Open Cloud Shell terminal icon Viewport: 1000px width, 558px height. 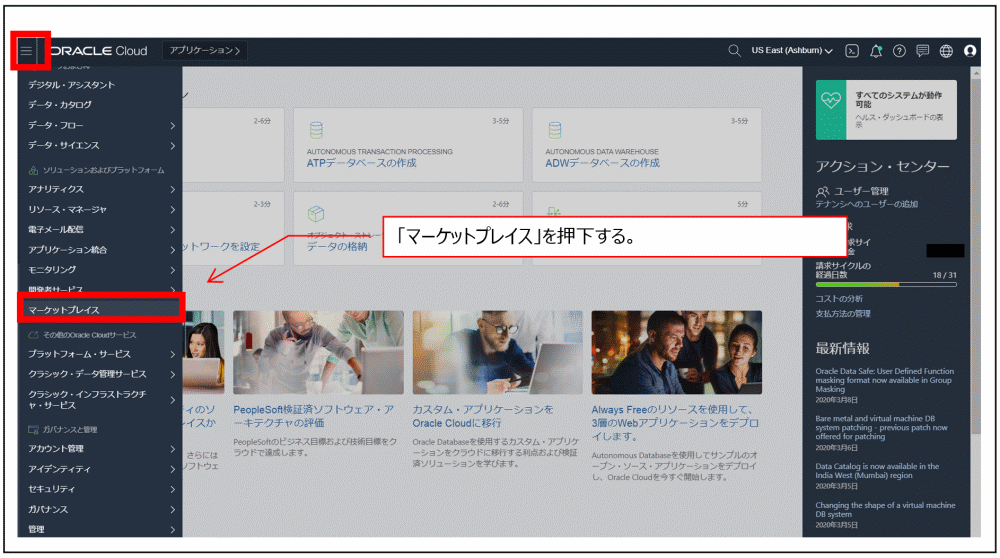click(851, 51)
